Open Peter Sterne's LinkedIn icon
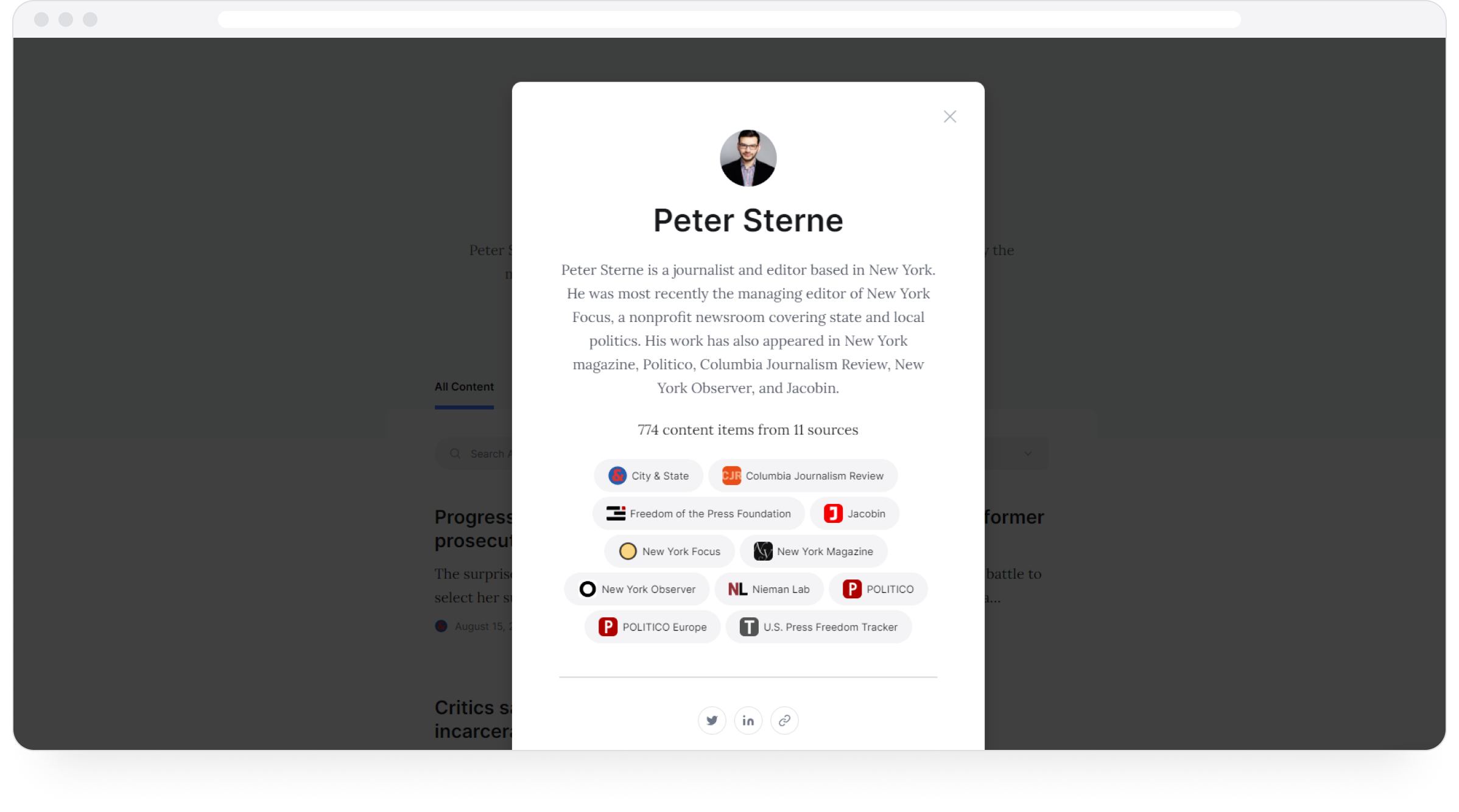Image resolution: width=1459 pixels, height=812 pixels. coord(748,721)
